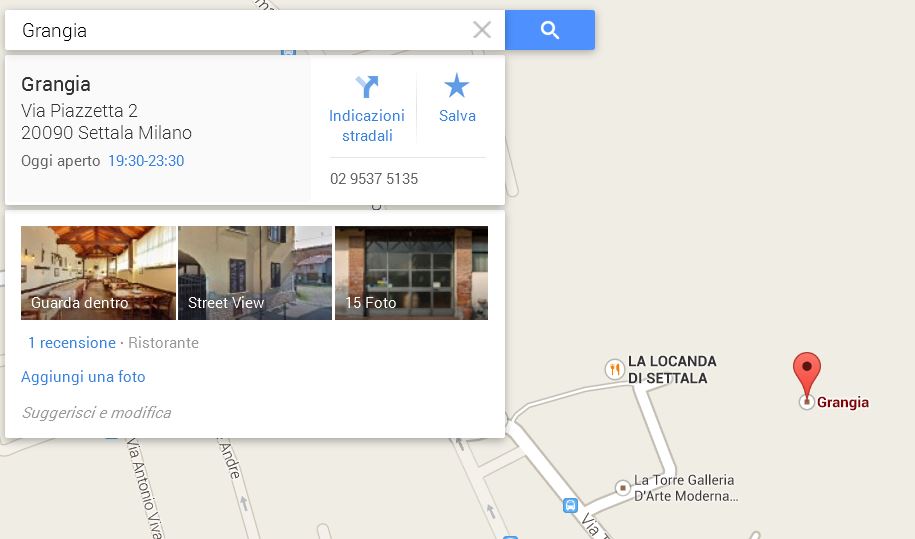
Task: Select the Grangia label on the map
Action: (843, 402)
